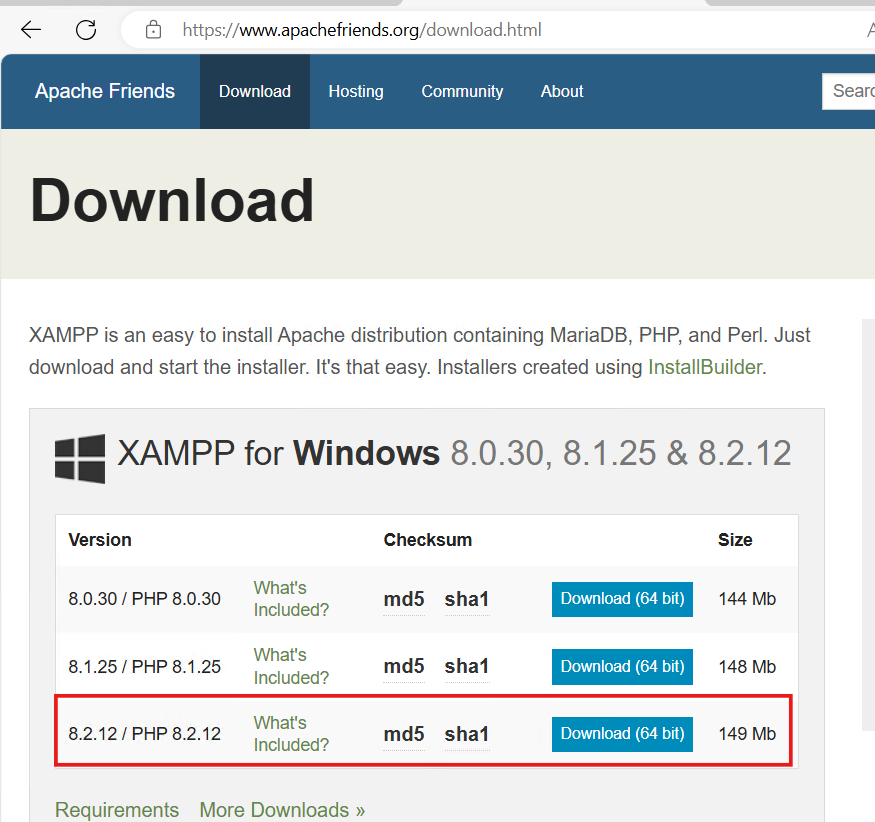Open the Hosting menu item

(356, 91)
